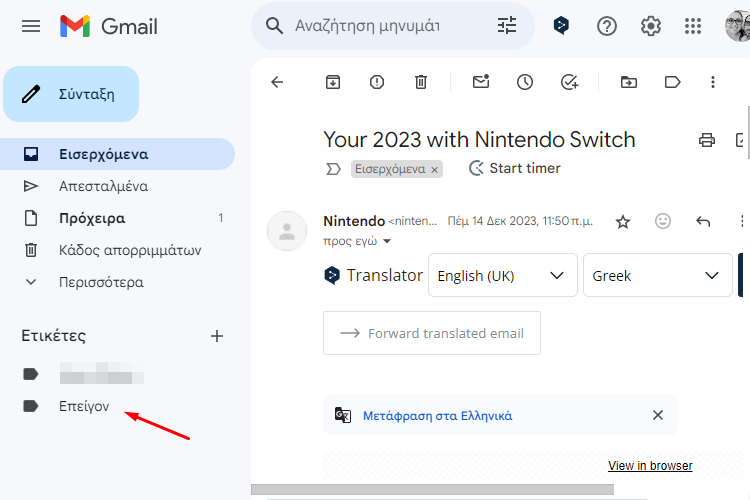The image size is (750, 500).
Task: Open target language Greek dropdown
Action: 658,276
